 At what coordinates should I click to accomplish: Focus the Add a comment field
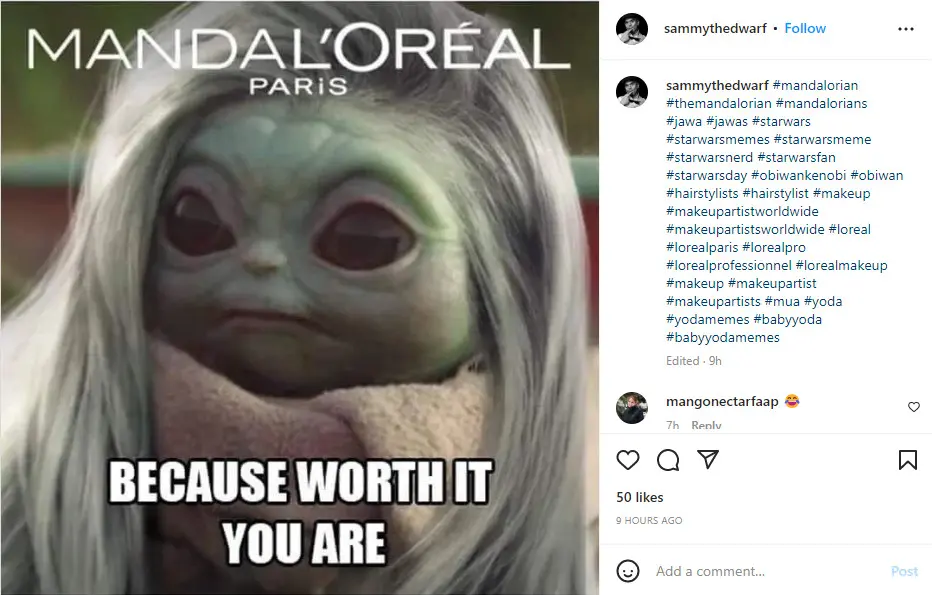(x=767, y=571)
